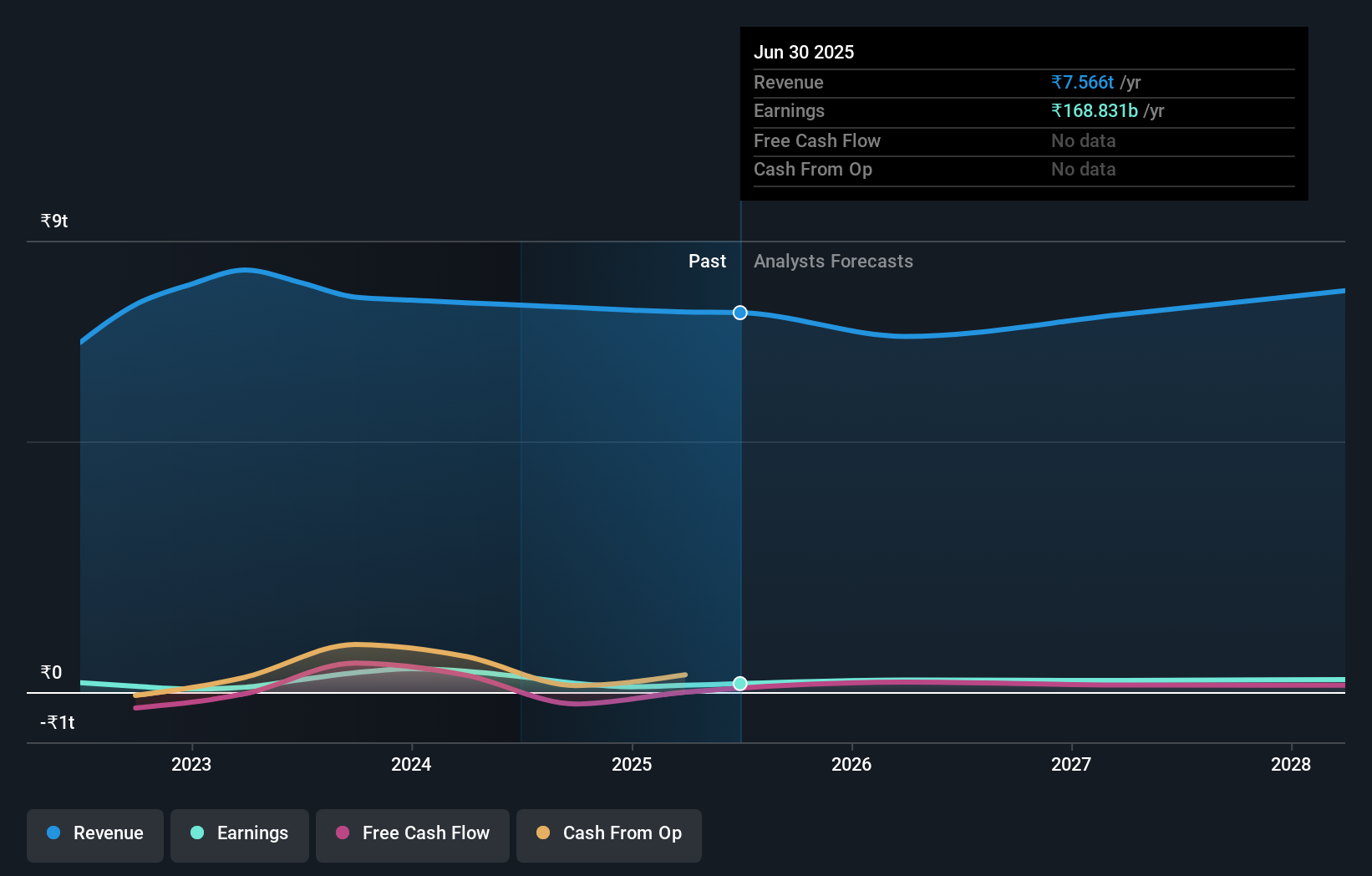Click the blue Revenue legend dot
This screenshot has height=876, width=1372.
click(53, 833)
